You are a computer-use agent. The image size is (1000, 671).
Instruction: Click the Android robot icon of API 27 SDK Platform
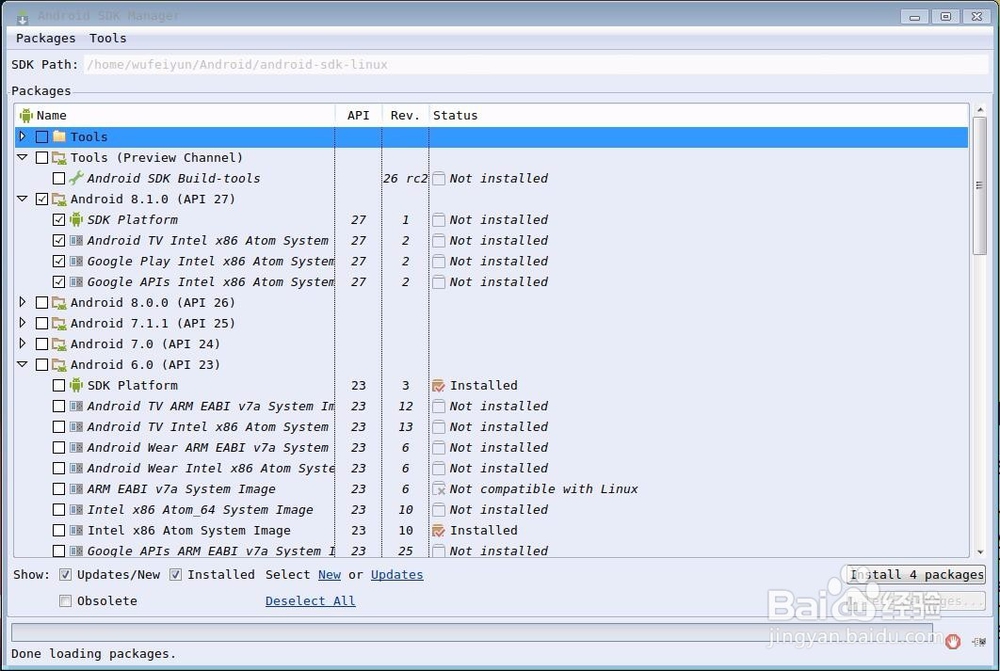(76, 219)
